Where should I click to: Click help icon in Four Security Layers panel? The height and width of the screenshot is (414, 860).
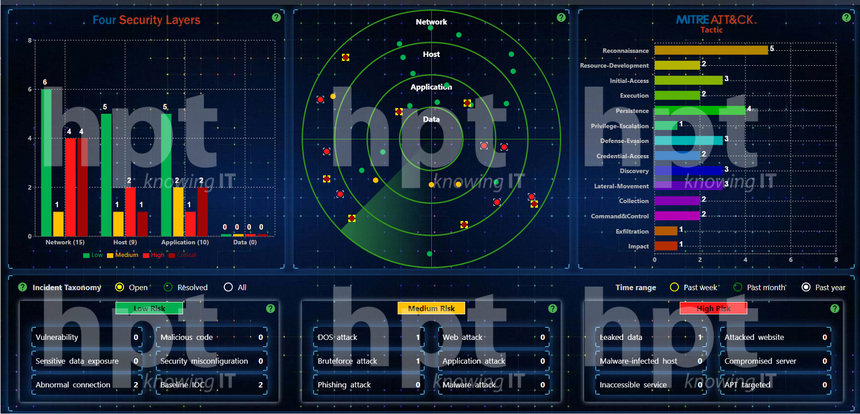coord(273,17)
